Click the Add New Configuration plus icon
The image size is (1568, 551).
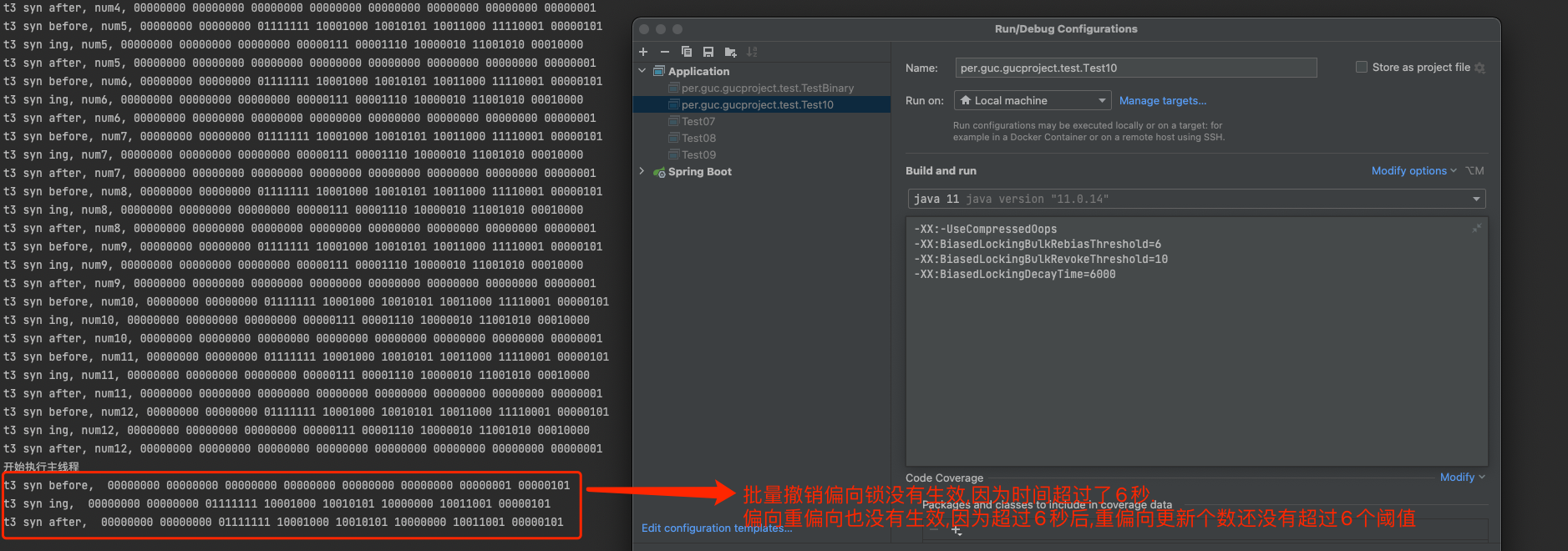pos(643,52)
